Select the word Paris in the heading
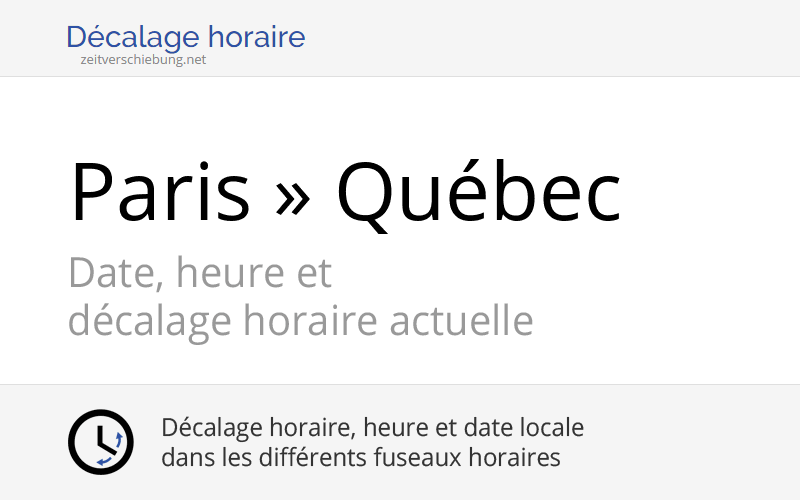This screenshot has height=500, width=800. [x=160, y=192]
